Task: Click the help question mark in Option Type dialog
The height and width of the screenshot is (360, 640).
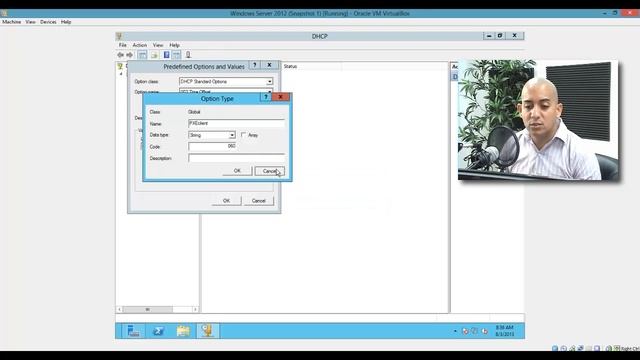Action: (266, 97)
